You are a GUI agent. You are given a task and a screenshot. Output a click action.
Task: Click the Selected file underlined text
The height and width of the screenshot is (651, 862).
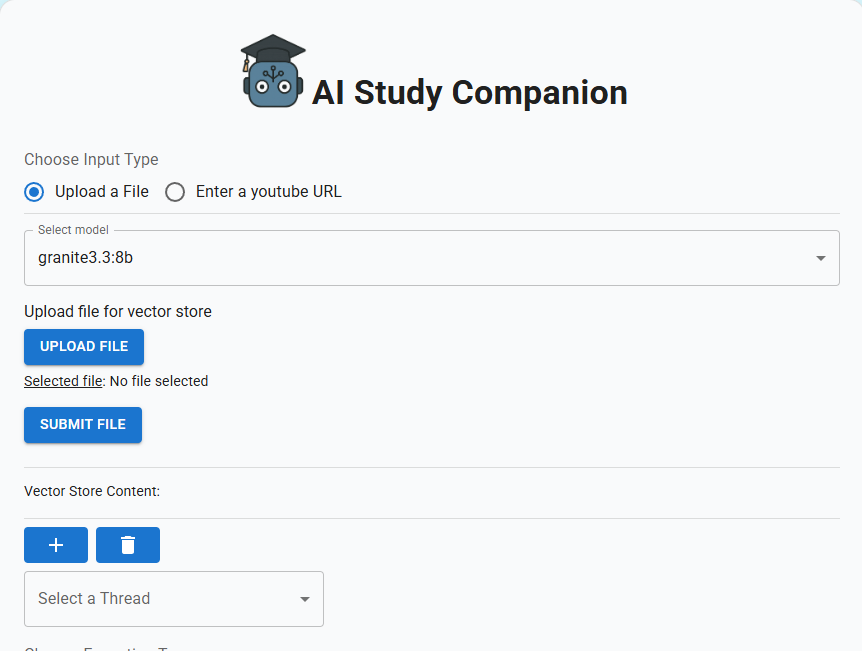click(x=63, y=381)
